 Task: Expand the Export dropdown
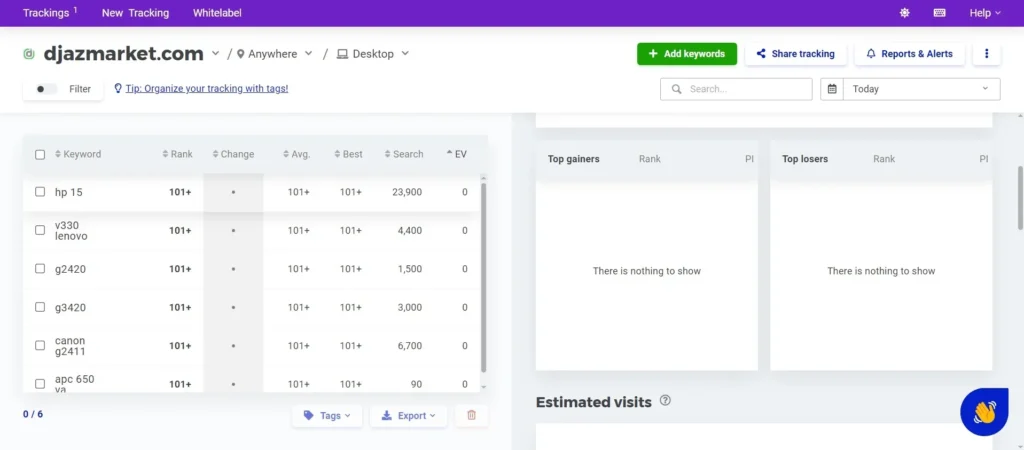pyautogui.click(x=409, y=415)
